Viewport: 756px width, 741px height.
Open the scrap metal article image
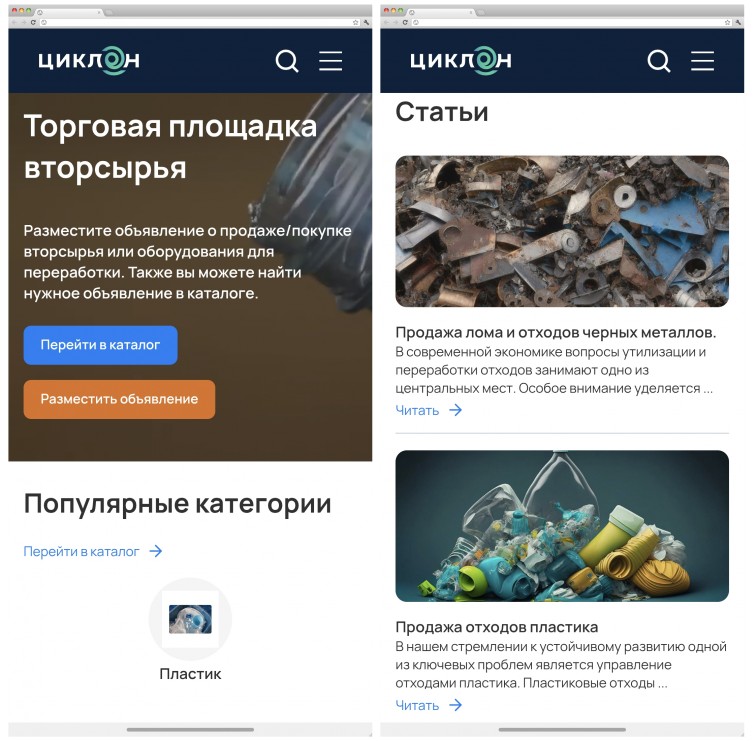[x=562, y=231]
